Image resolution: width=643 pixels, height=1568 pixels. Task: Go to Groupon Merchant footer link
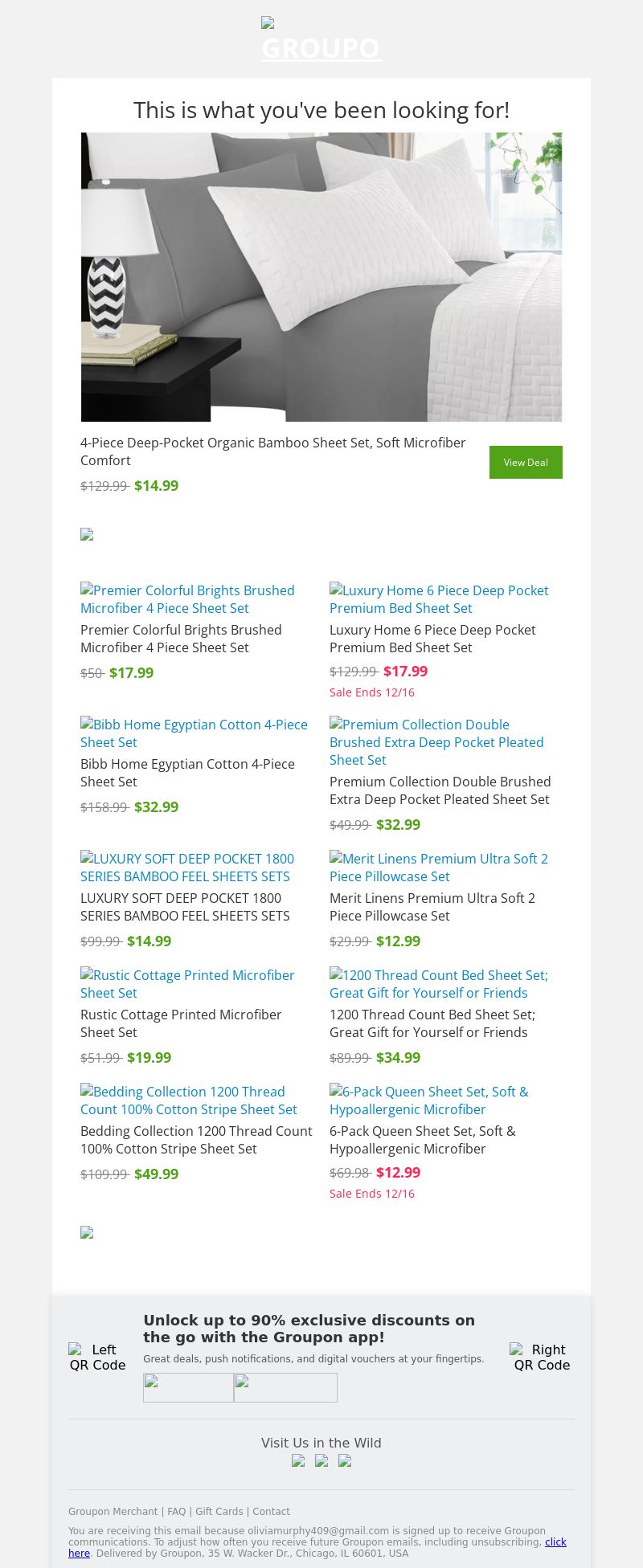(113, 1511)
